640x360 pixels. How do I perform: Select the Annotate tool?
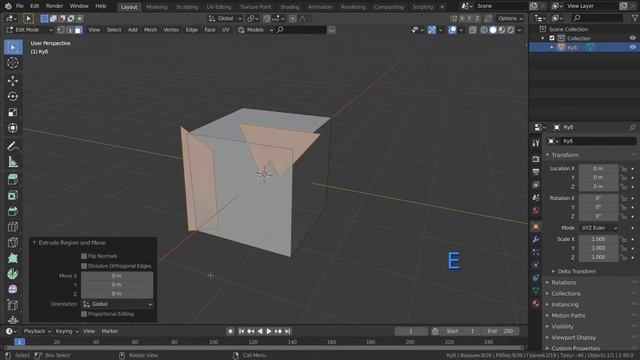(13, 146)
